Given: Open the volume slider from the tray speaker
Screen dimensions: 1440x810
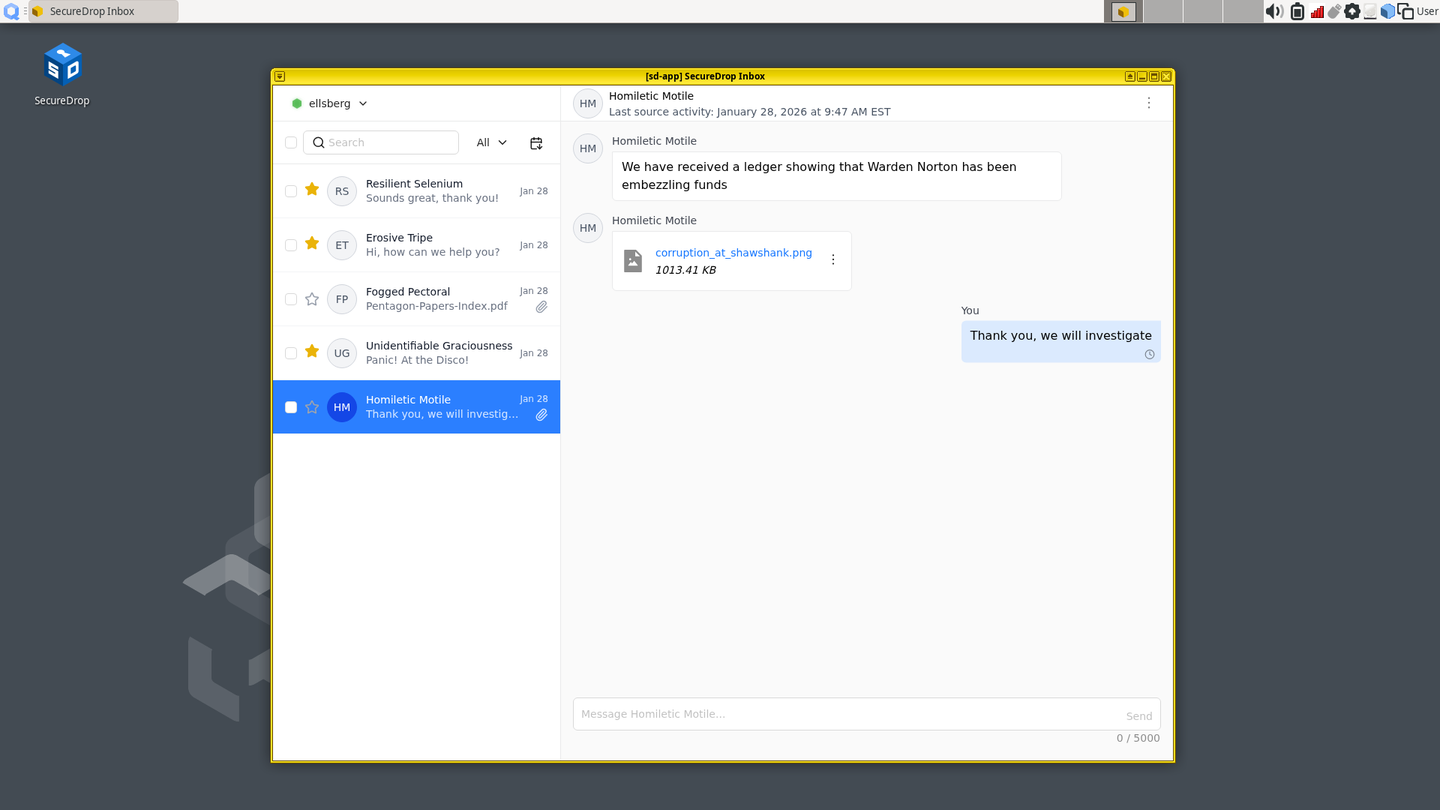Looking at the screenshot, I should point(1274,11).
